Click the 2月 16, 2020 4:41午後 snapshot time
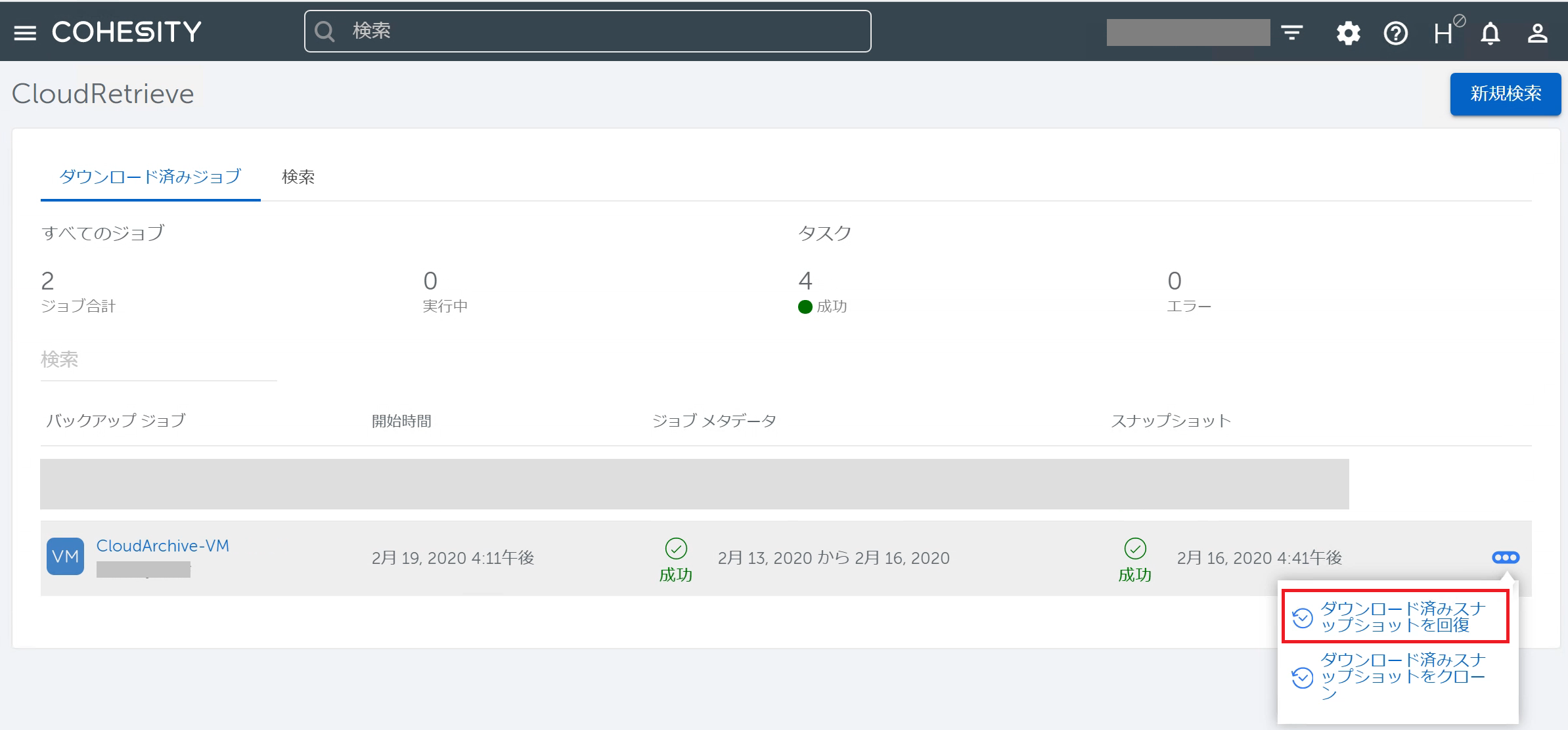 (x=1259, y=558)
